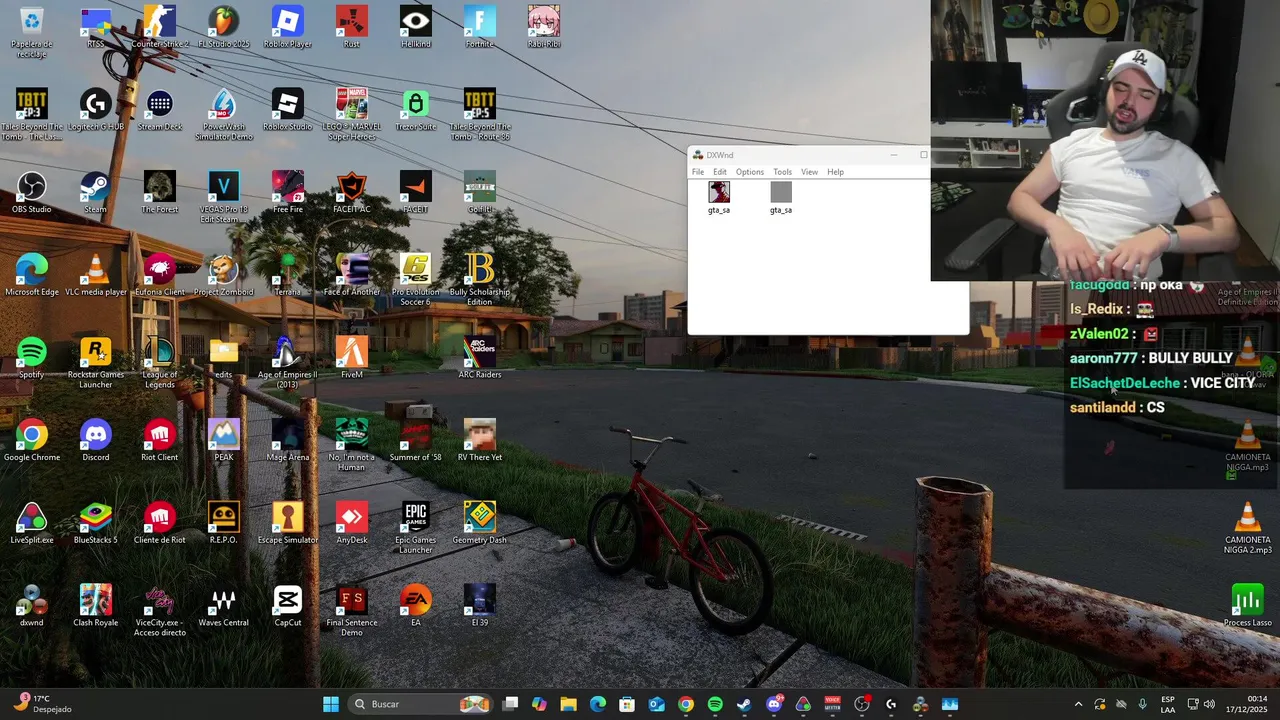Open the Process Lasso desktop shortcut

click(1248, 607)
